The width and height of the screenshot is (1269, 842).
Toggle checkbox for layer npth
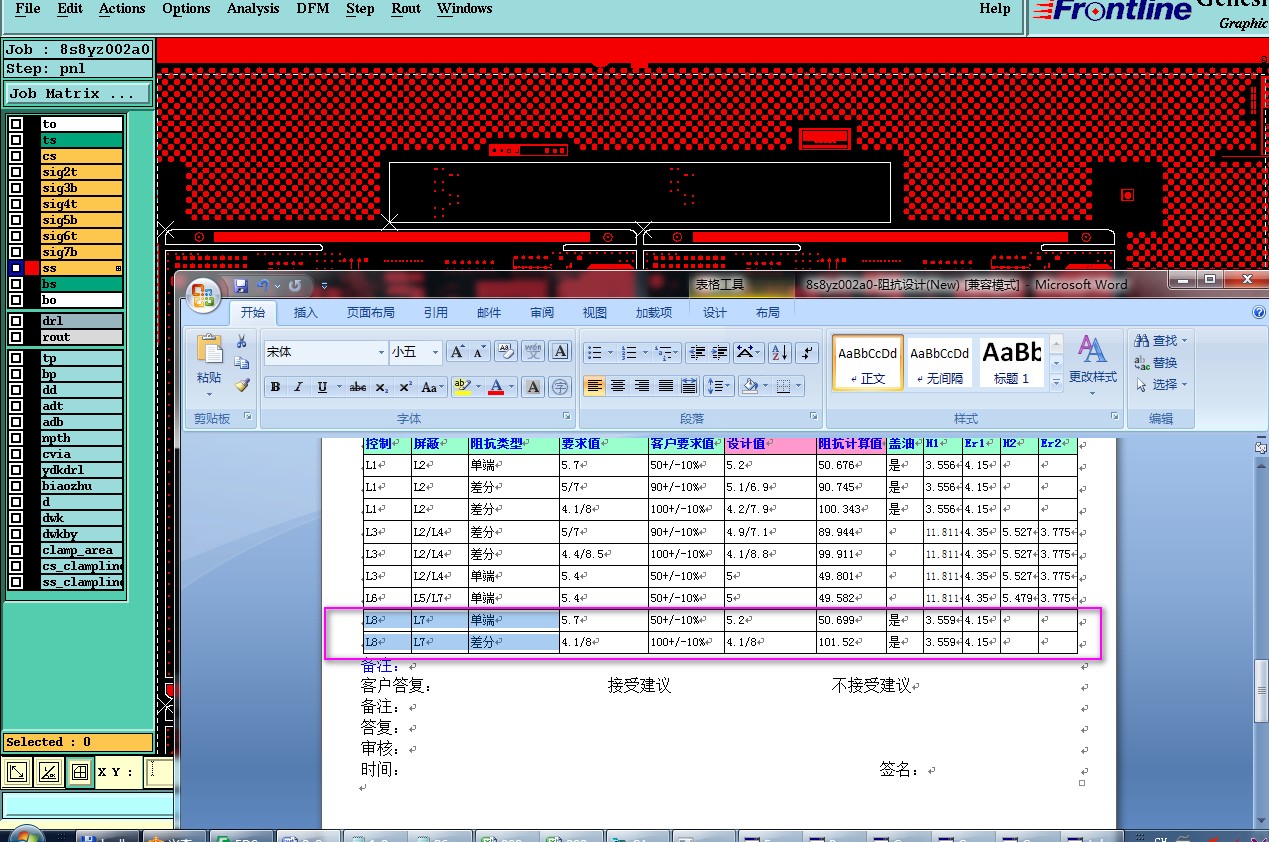(16, 438)
